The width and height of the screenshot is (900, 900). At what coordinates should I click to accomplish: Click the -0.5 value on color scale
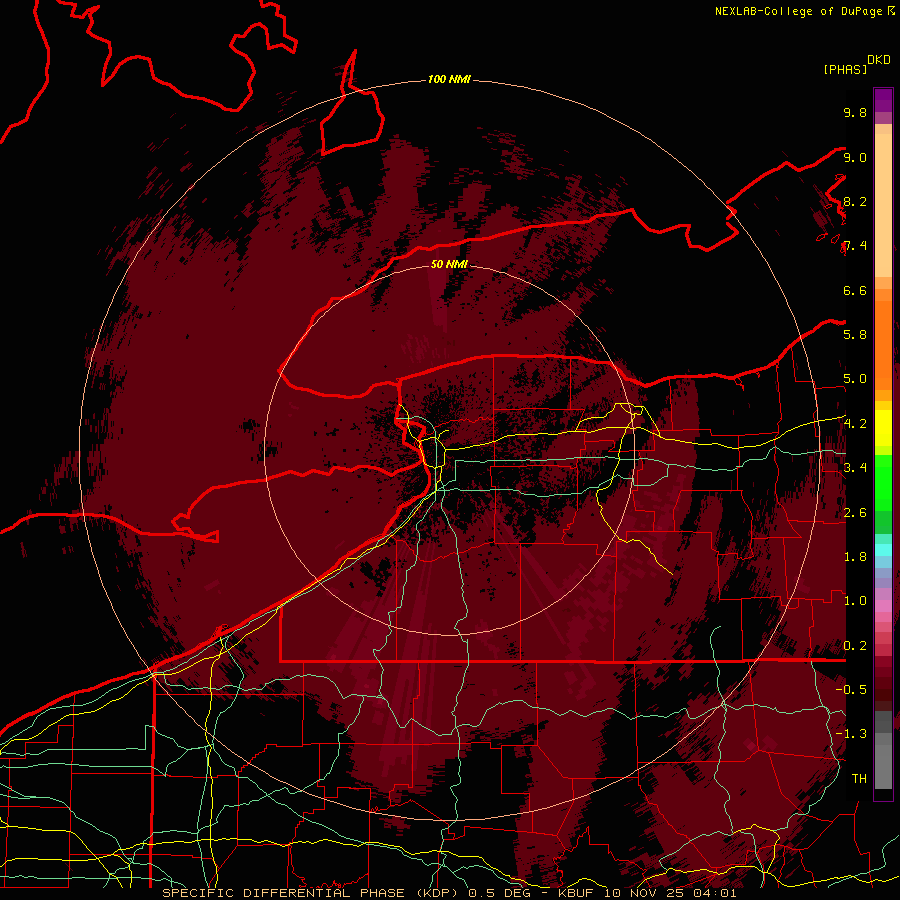851,689
